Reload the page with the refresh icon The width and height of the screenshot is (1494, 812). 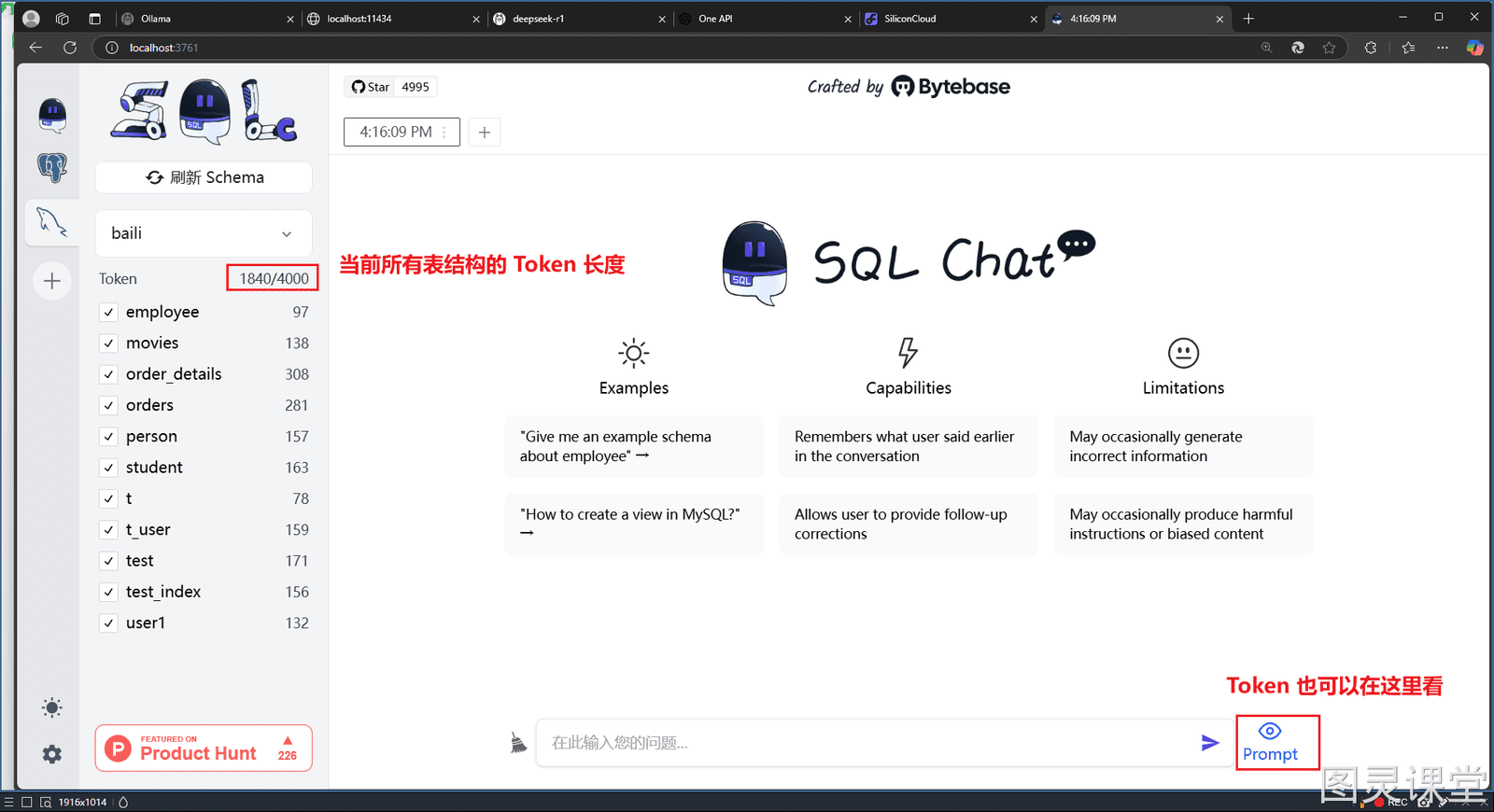[x=70, y=48]
